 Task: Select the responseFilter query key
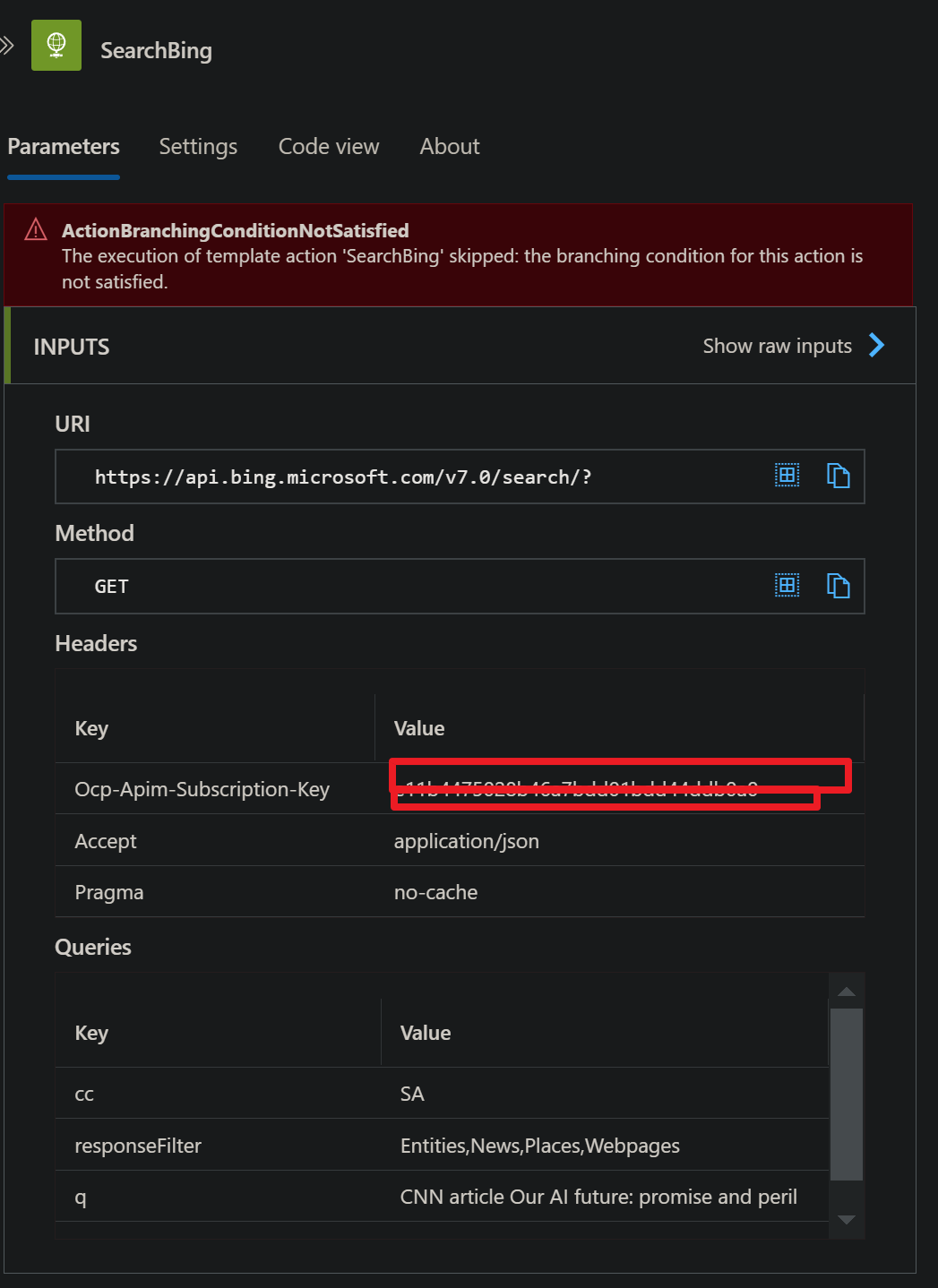[138, 1146]
